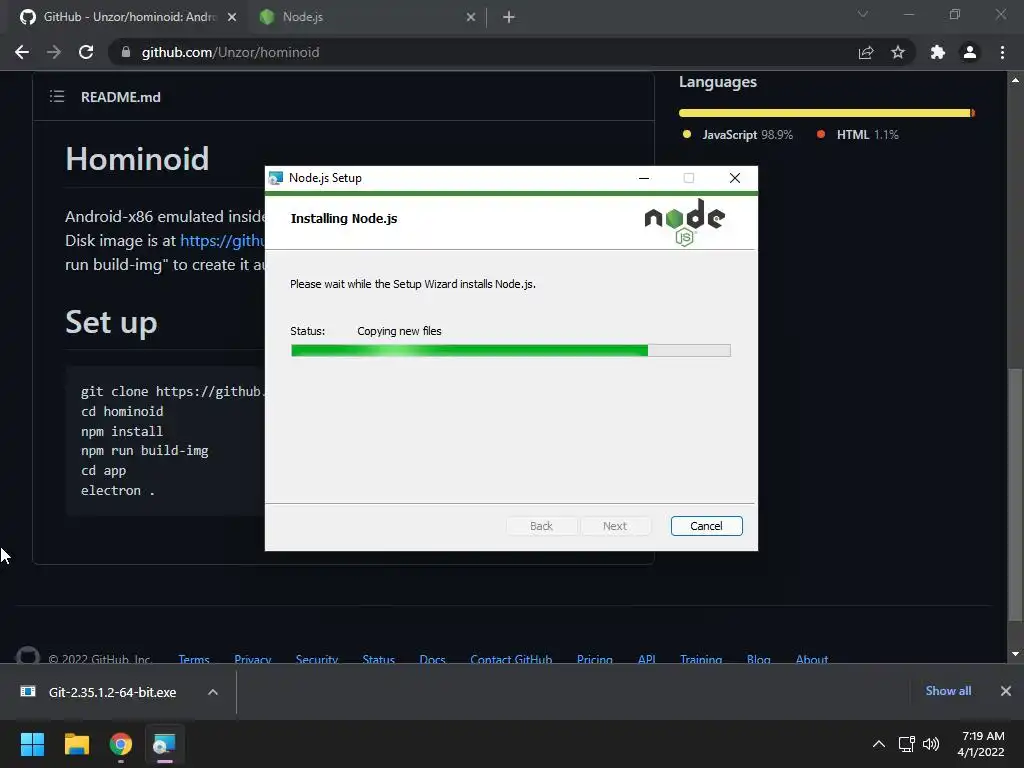The width and height of the screenshot is (1024, 768).
Task: Click the page vertical scrollbar
Action: click(x=1015, y=494)
